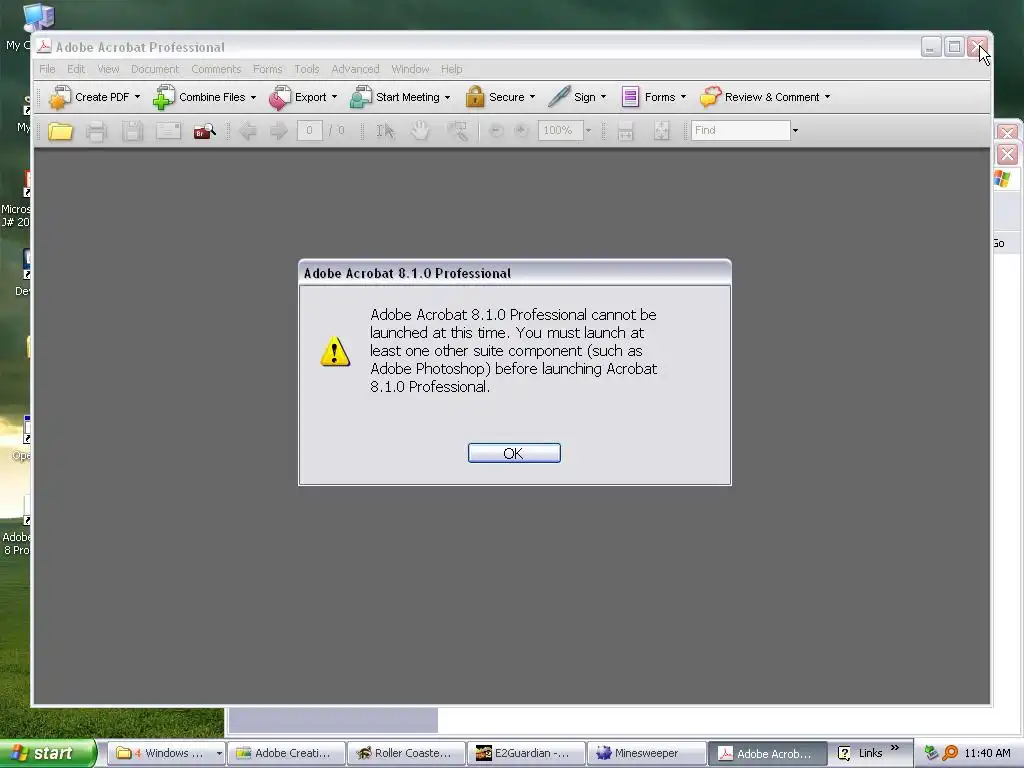Click the network system tray icon
Viewport: 1024px width, 768px height.
[x=931, y=754]
